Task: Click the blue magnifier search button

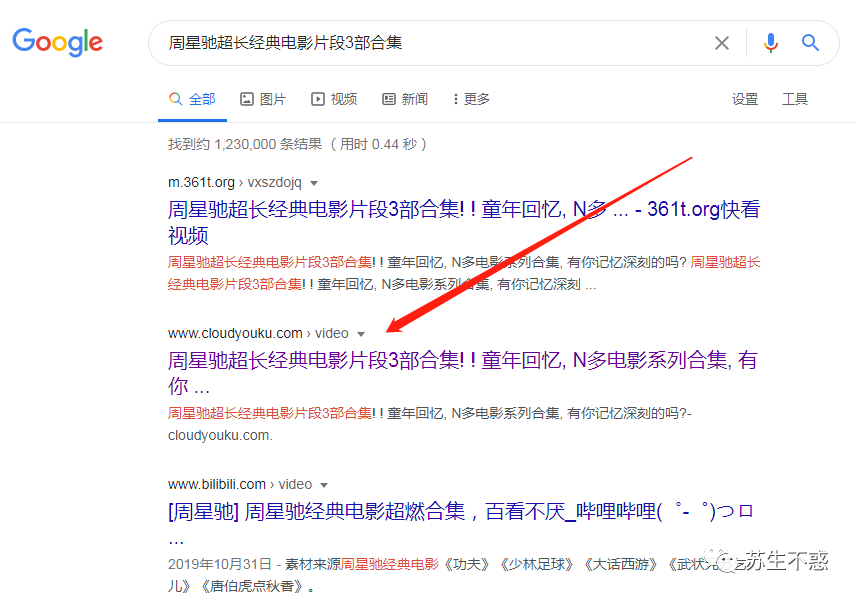Action: pyautogui.click(x=810, y=43)
